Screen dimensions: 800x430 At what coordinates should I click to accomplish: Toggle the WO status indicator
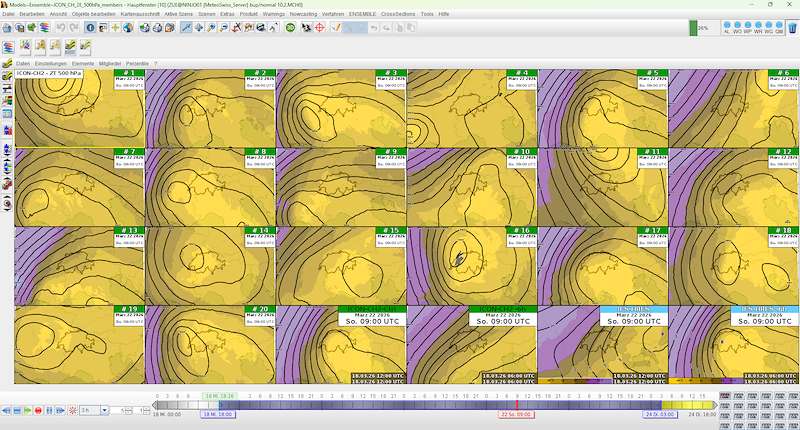point(738,28)
